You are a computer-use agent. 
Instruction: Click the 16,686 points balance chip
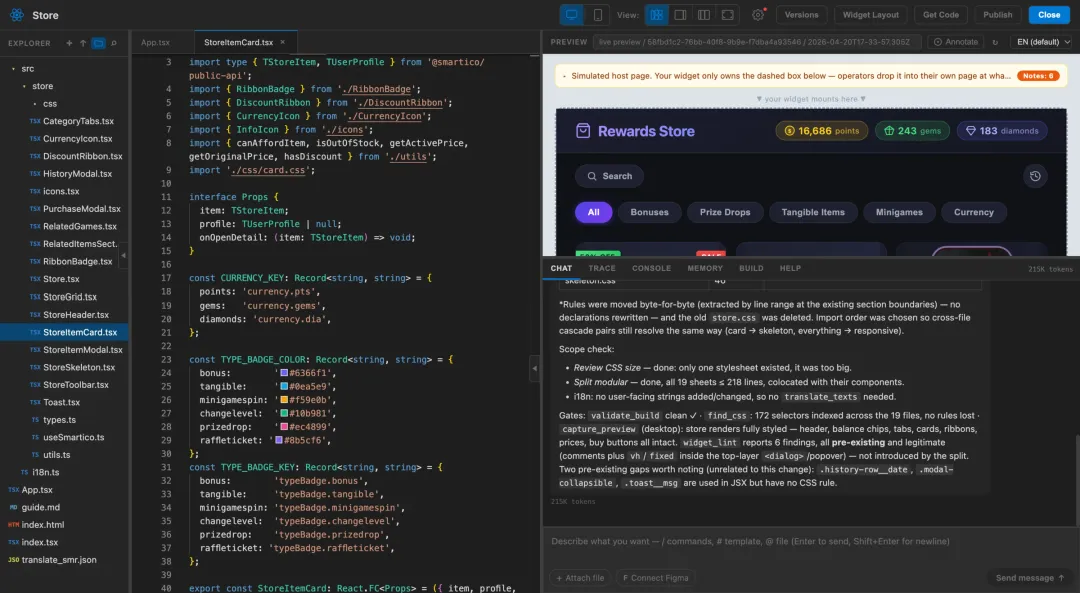(822, 131)
